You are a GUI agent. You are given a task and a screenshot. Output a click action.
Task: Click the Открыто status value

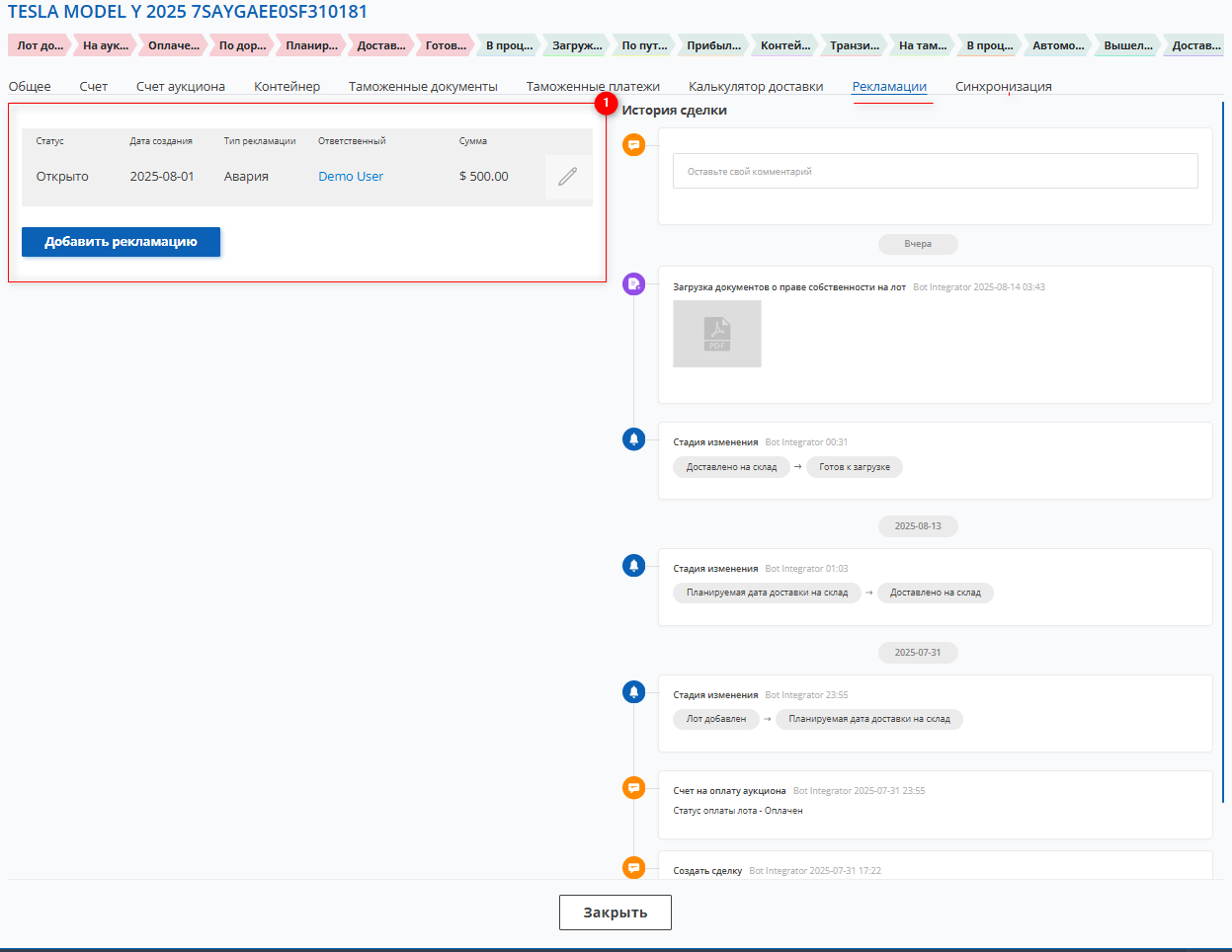[62, 177]
